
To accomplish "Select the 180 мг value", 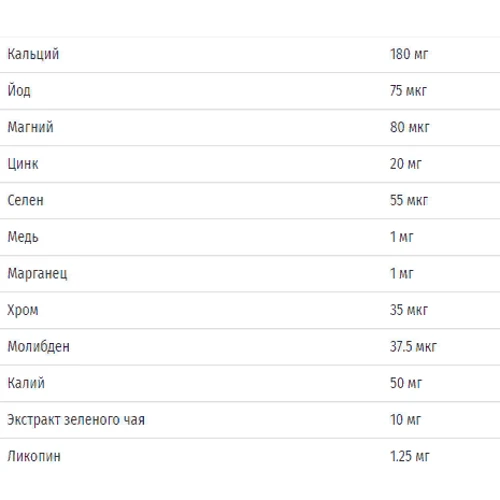I will click(x=409, y=54).
